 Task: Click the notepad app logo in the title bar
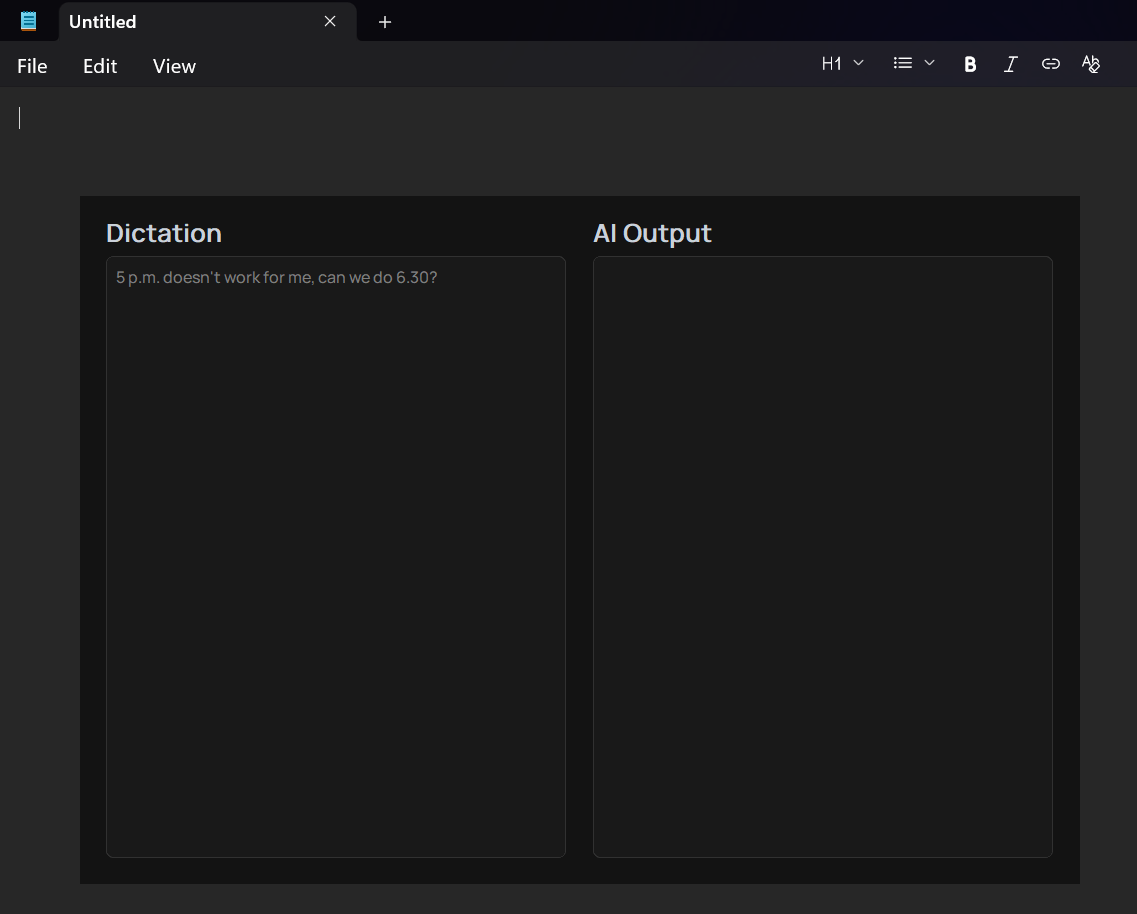[x=29, y=20]
